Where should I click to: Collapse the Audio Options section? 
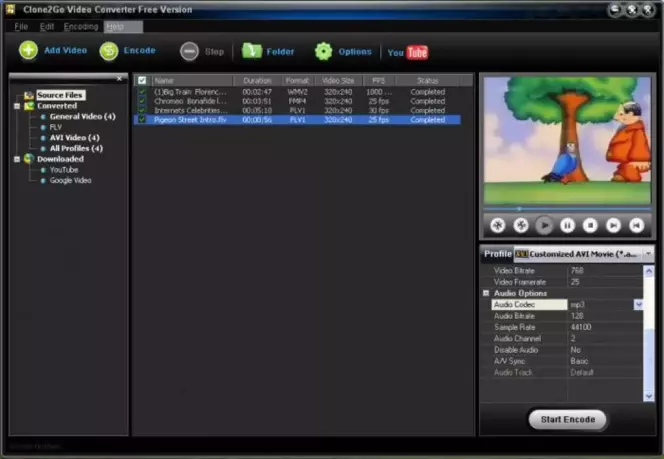tap(486, 293)
